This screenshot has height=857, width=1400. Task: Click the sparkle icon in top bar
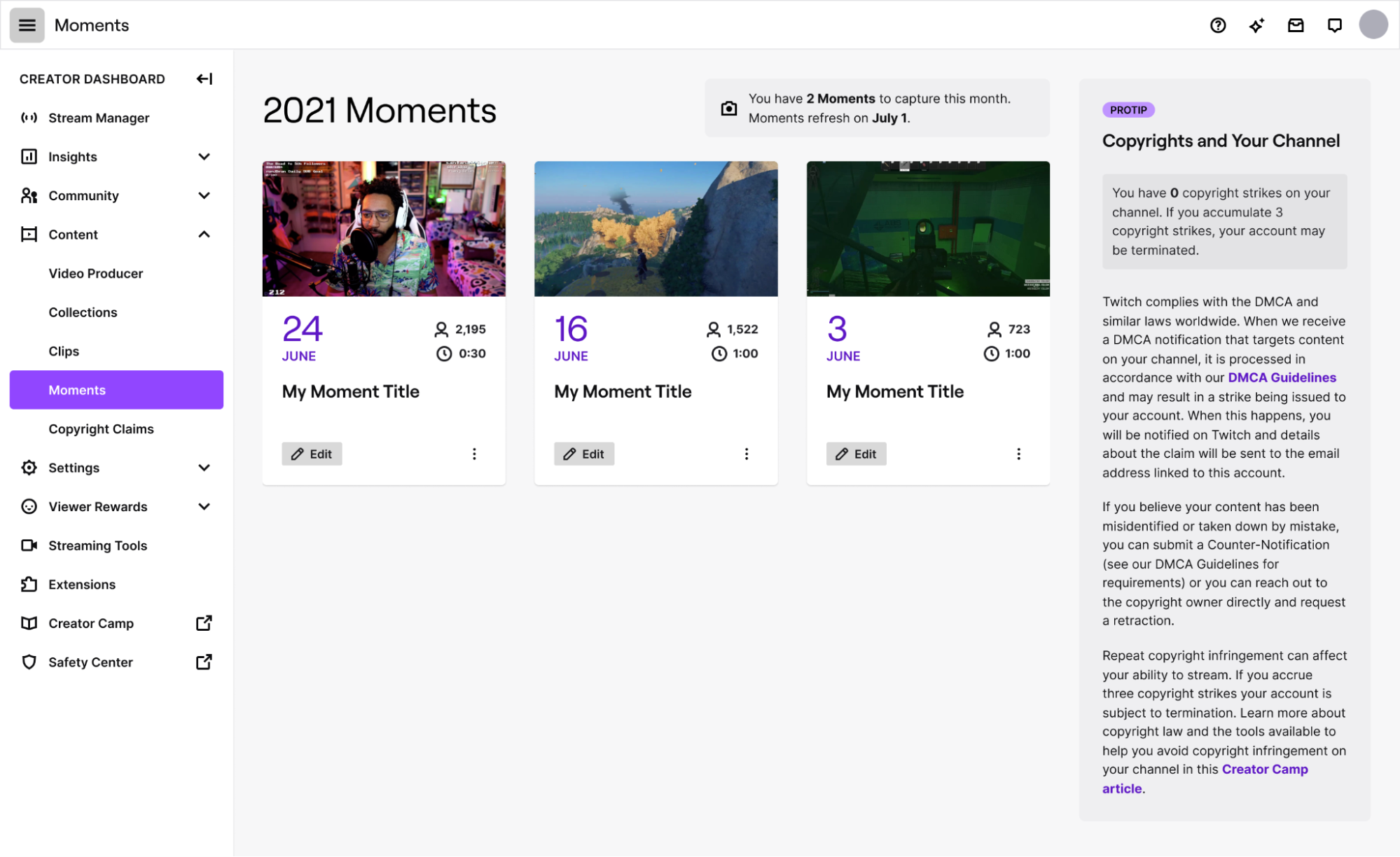coord(1256,25)
